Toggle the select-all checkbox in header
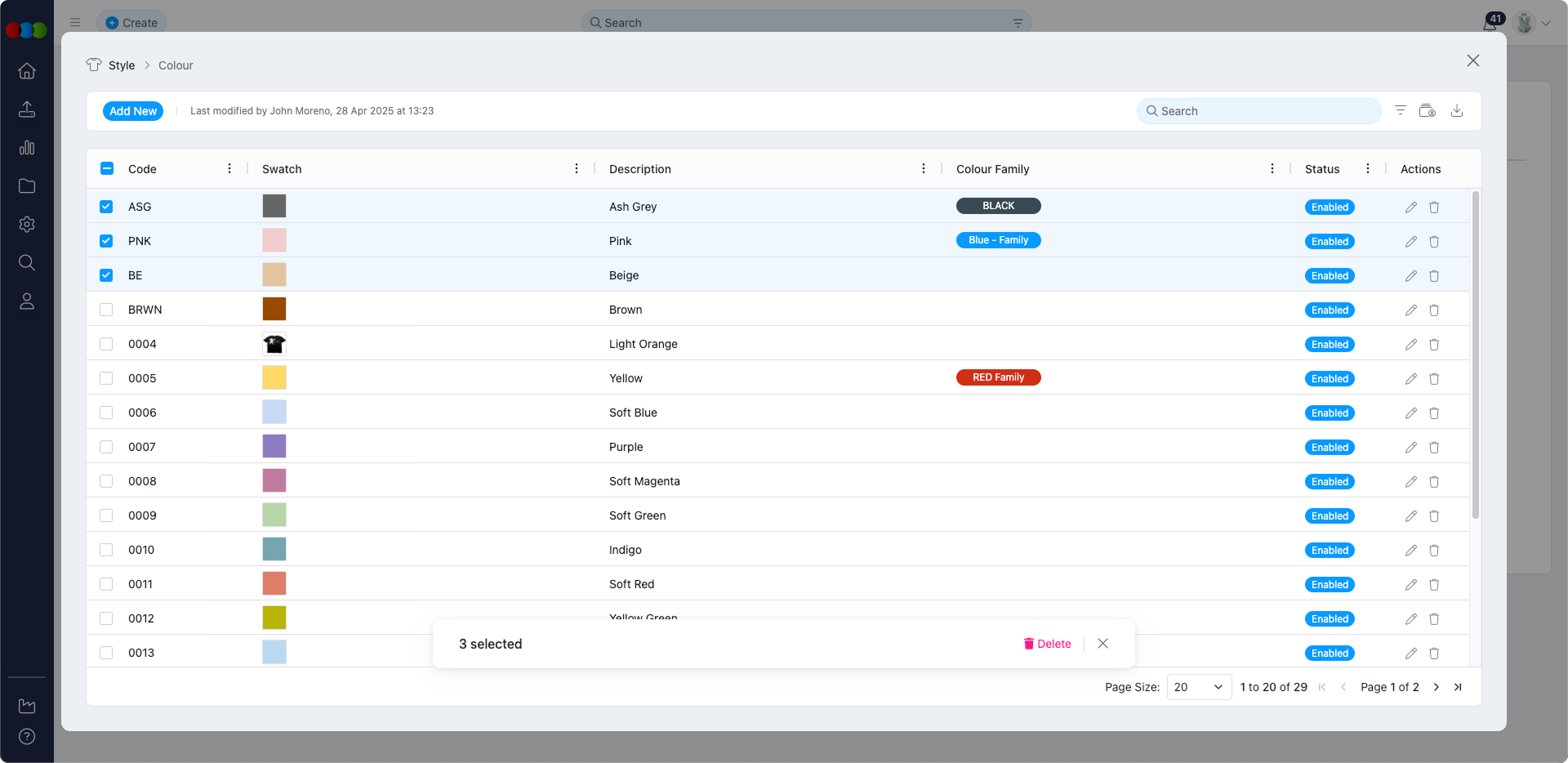This screenshot has width=1568, height=763. click(106, 167)
